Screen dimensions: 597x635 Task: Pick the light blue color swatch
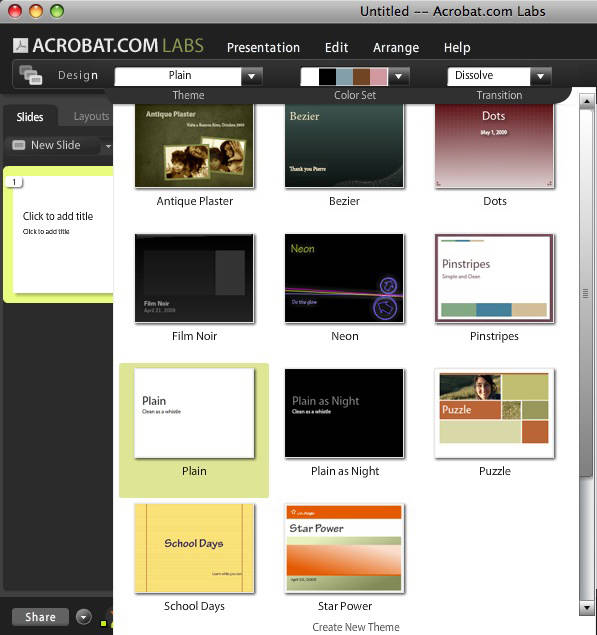345,77
